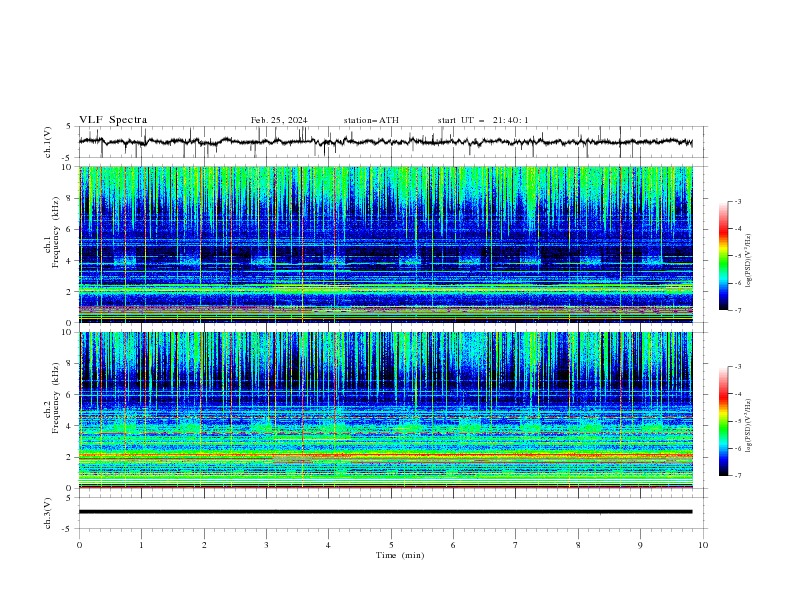Click time axis tick label "5"
This screenshot has width=792, height=612.
tap(391, 545)
